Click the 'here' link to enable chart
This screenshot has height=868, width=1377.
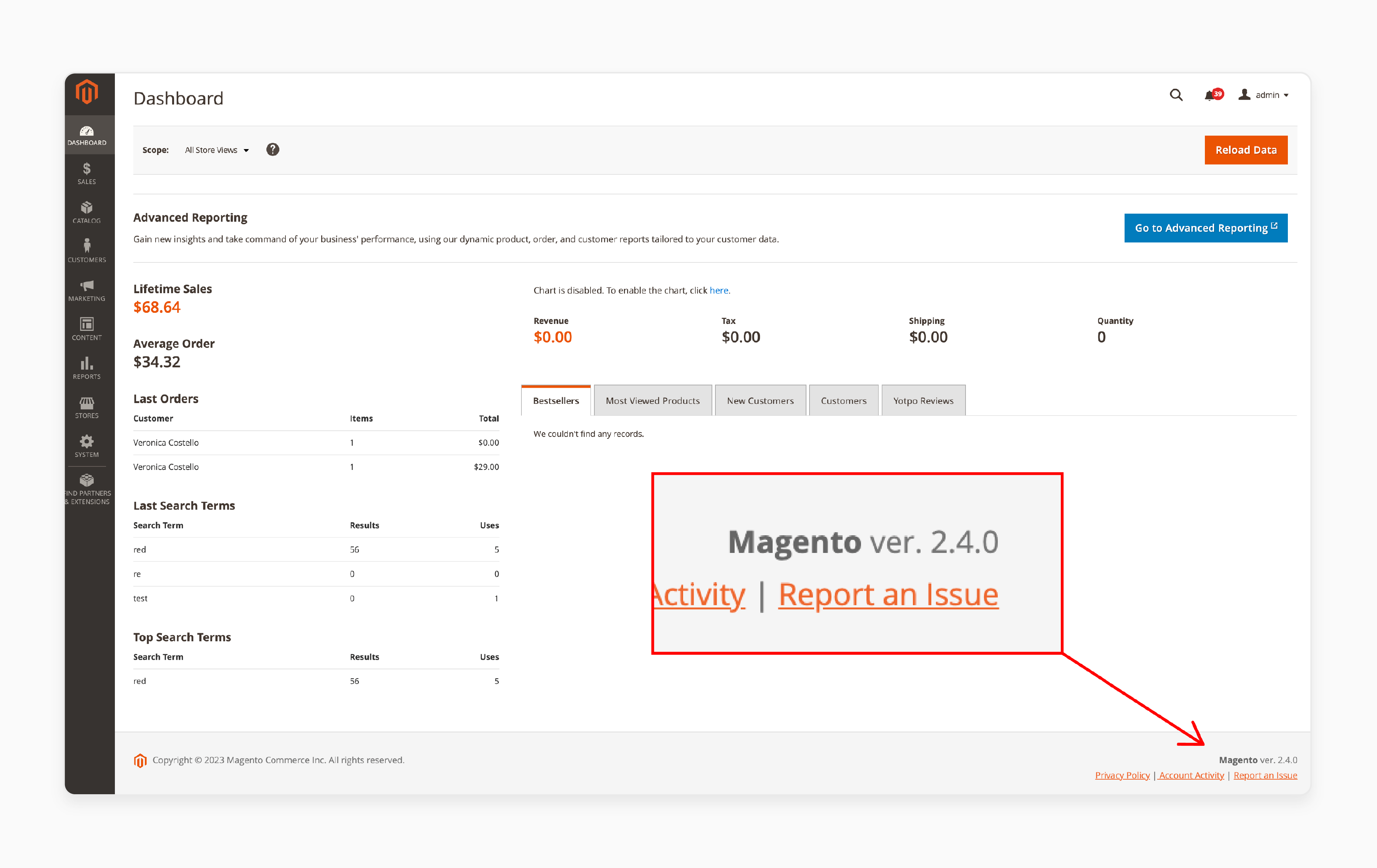tap(719, 290)
